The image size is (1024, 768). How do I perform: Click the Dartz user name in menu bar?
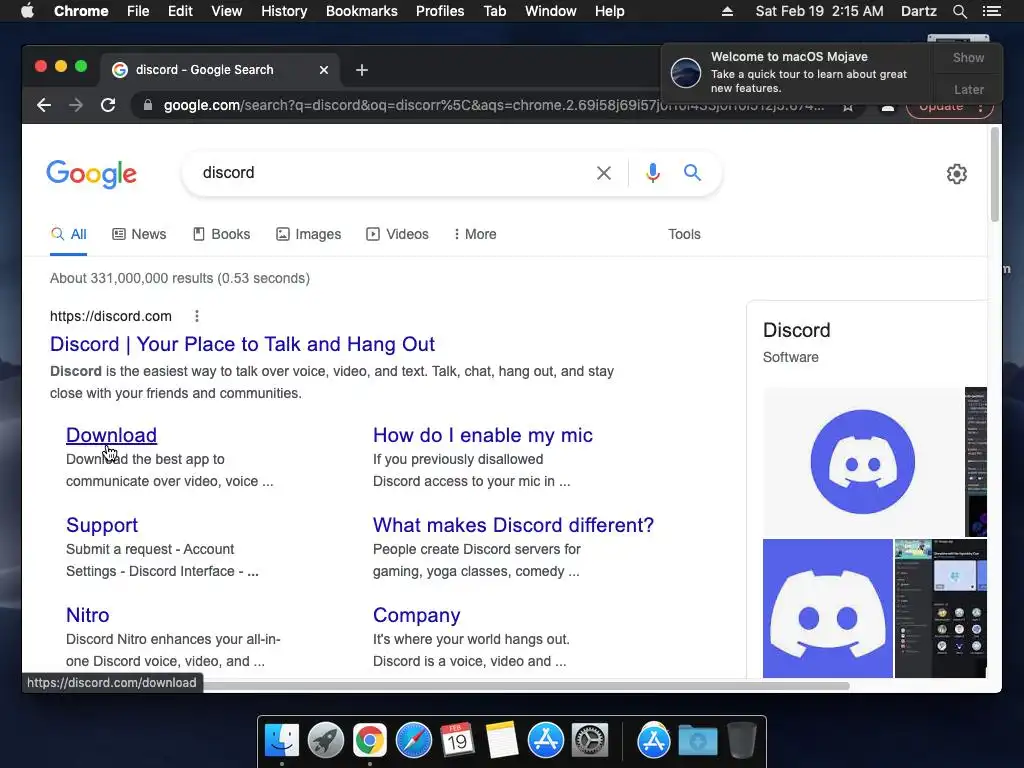tap(918, 11)
